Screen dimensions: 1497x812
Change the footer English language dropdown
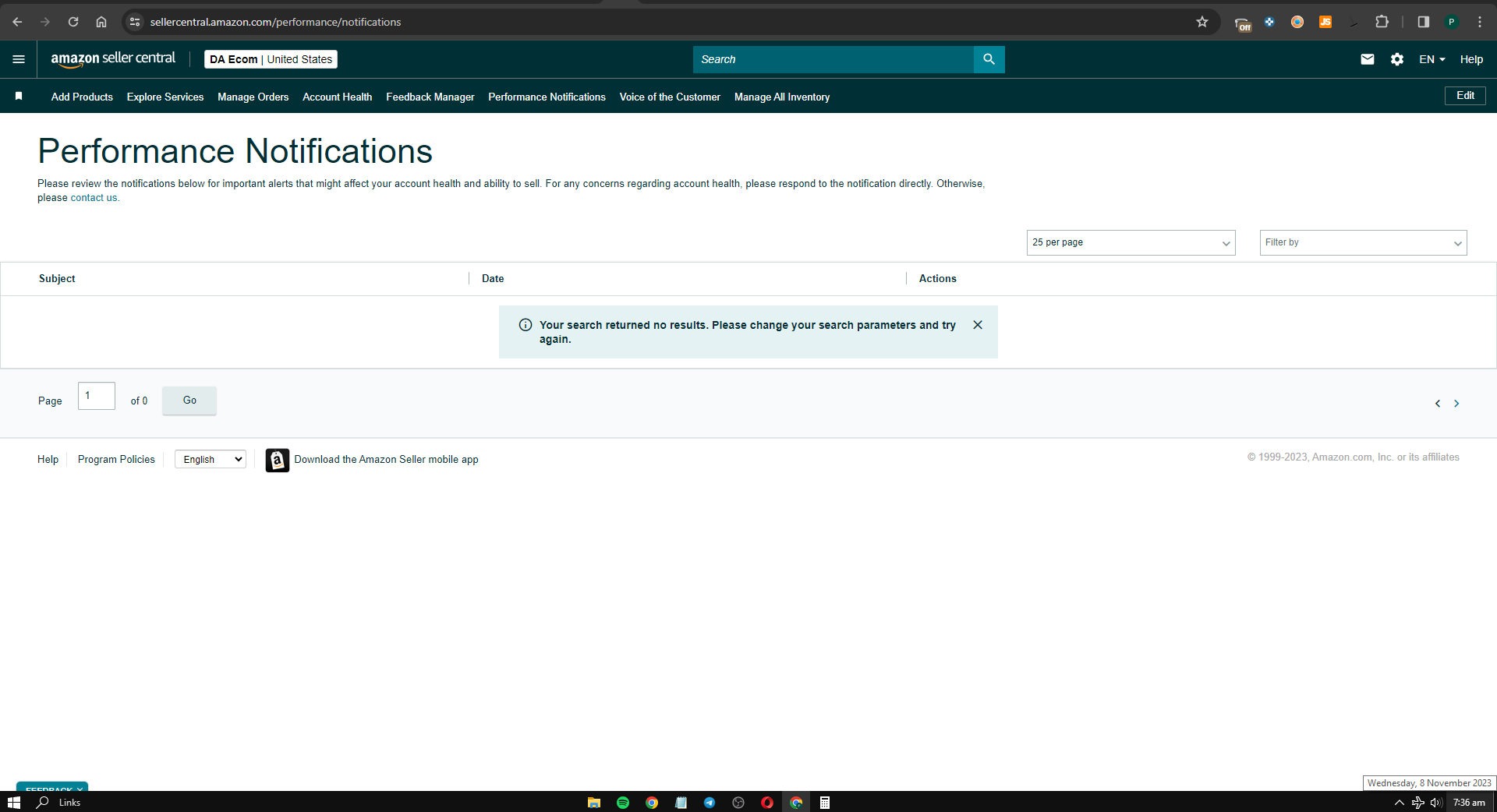tap(211, 460)
